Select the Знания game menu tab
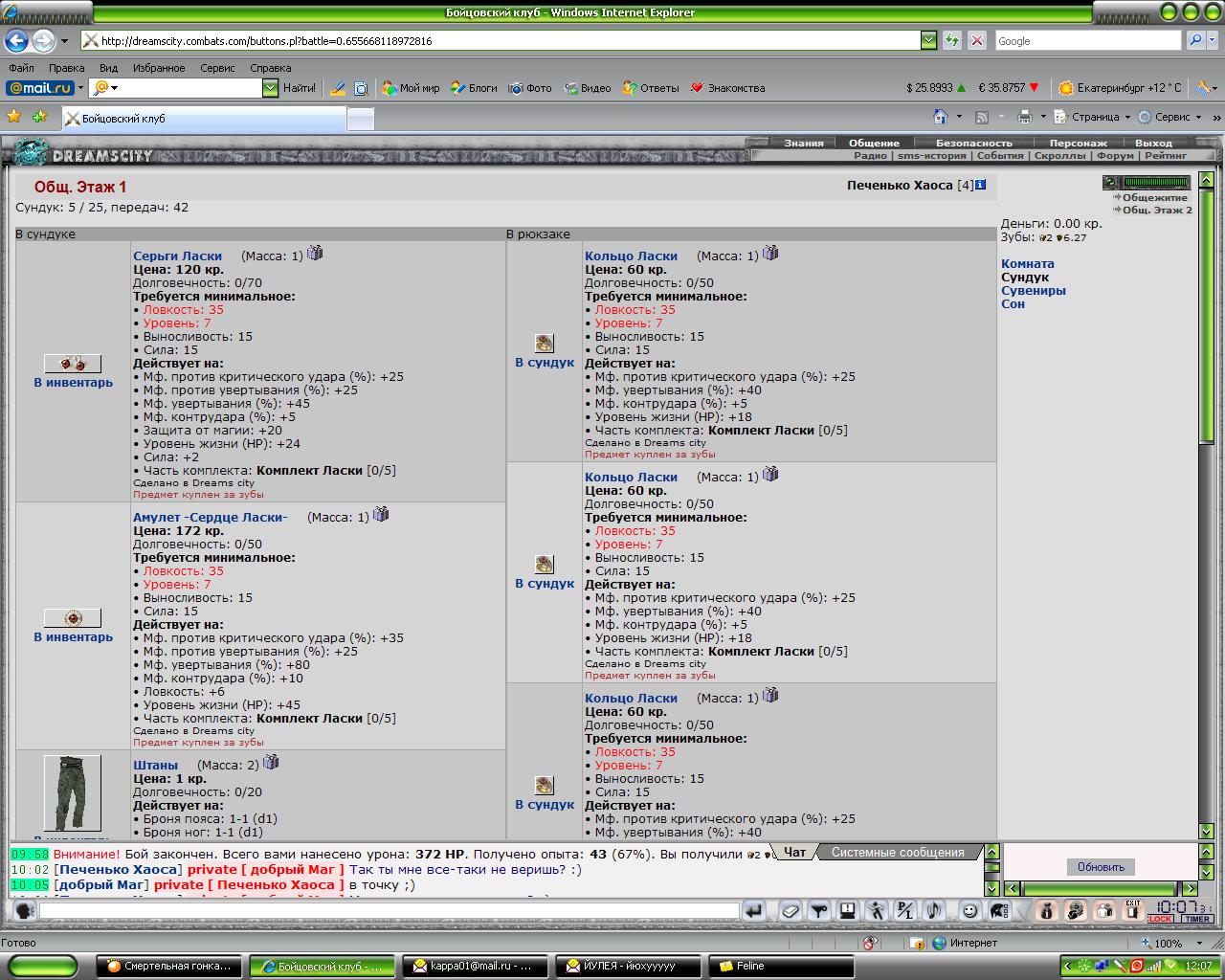This screenshot has height=980, width=1225. [x=804, y=143]
